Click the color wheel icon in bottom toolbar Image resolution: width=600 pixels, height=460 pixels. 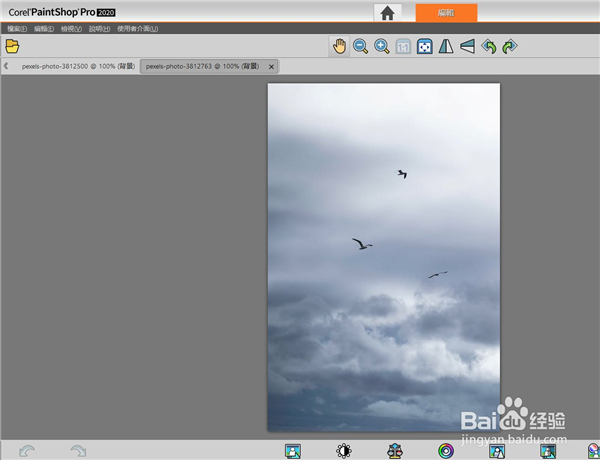point(445,451)
